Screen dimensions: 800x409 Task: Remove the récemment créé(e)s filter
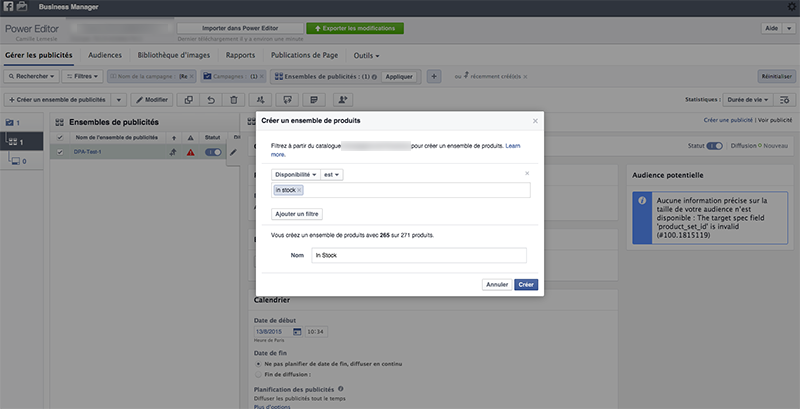[526, 76]
